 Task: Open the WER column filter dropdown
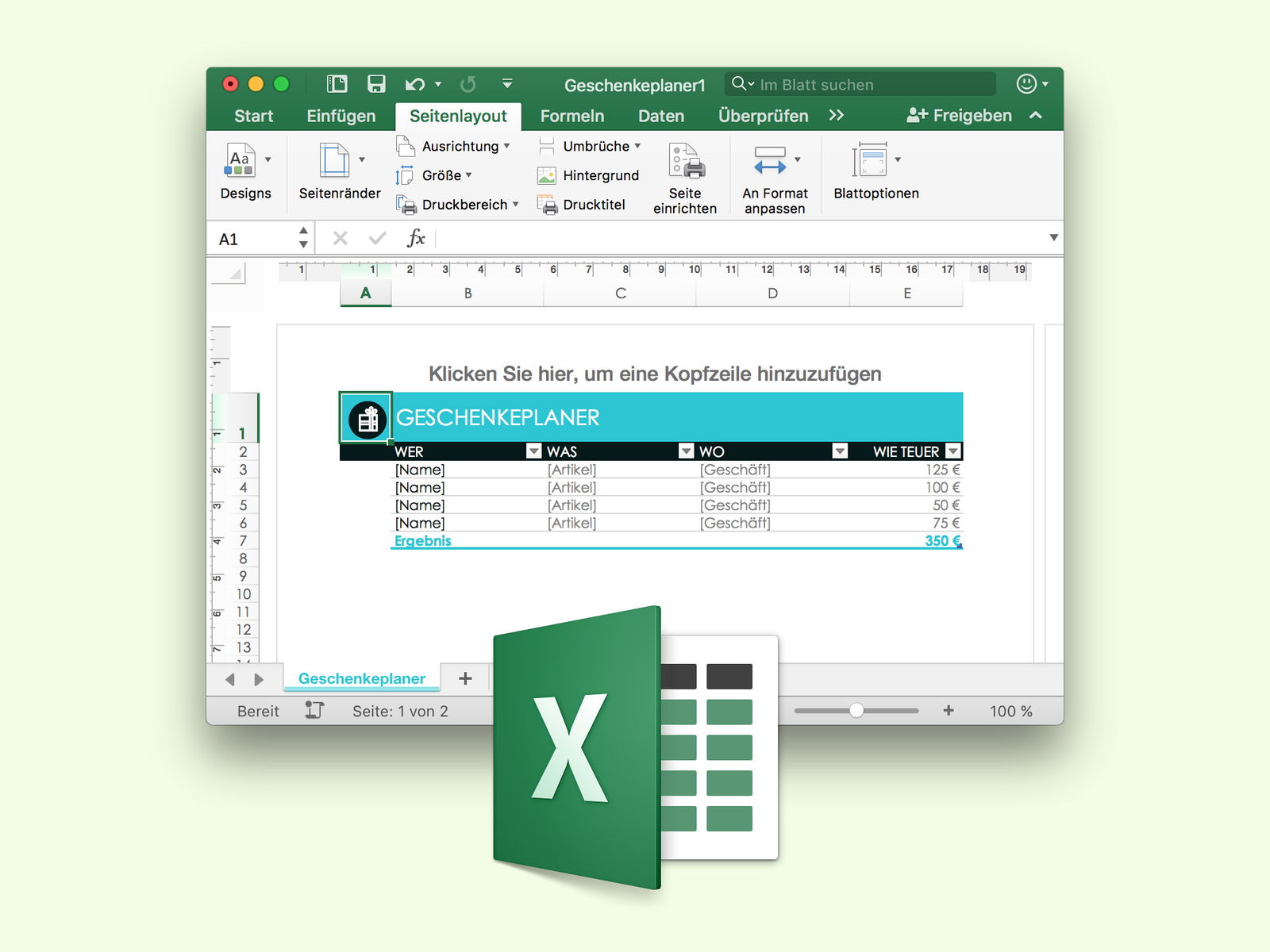[534, 451]
